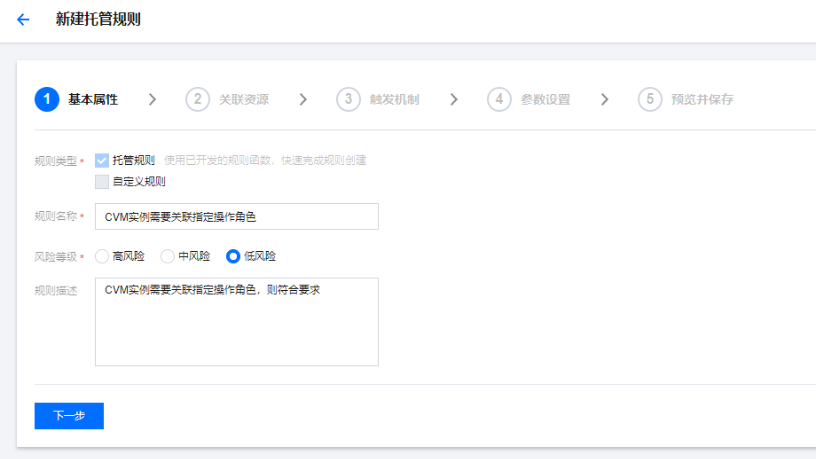
Task: Open the 基本属性 step label
Action: [93, 99]
